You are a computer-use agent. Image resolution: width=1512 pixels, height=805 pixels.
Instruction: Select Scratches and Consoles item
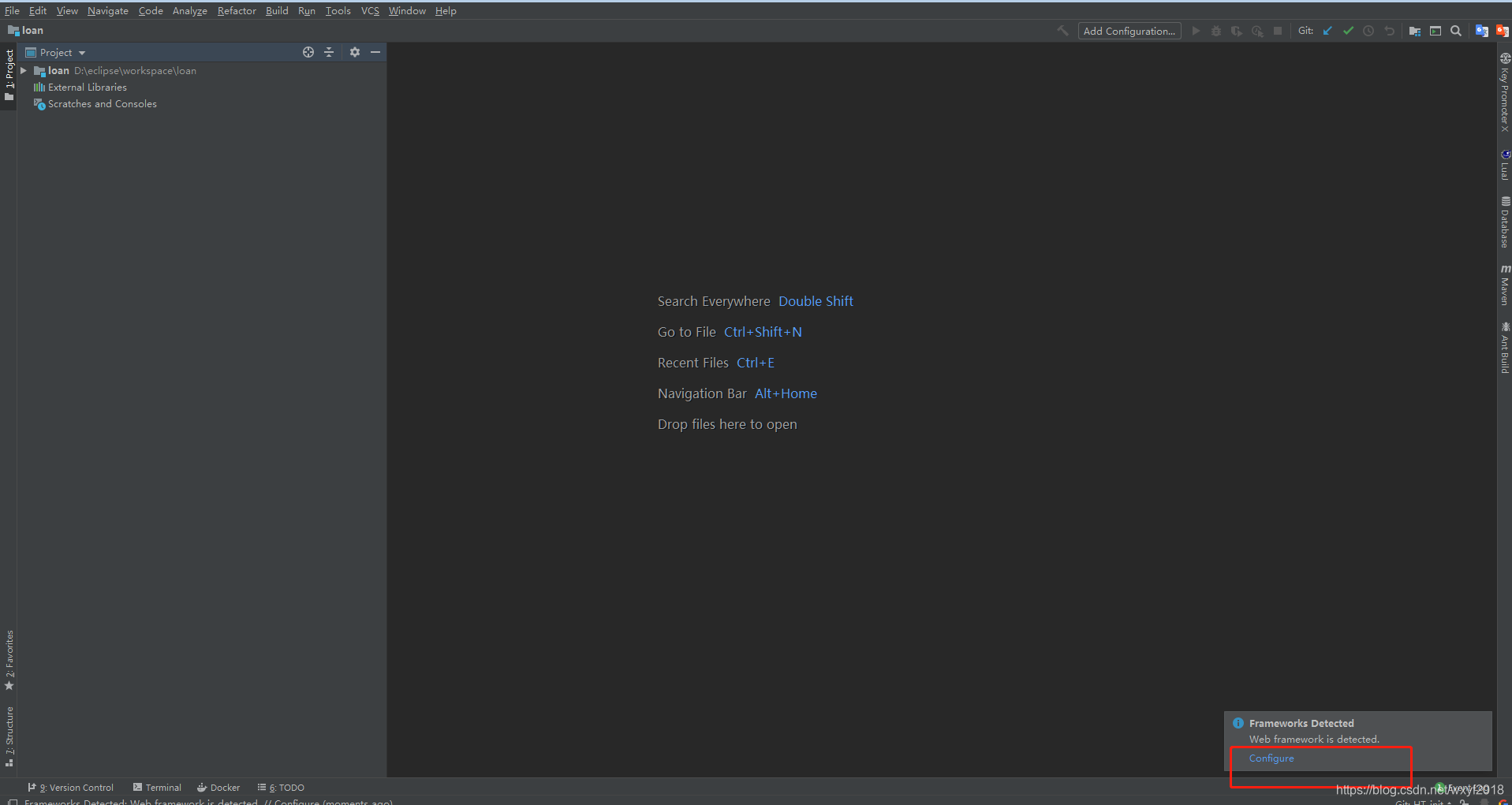[x=95, y=104]
